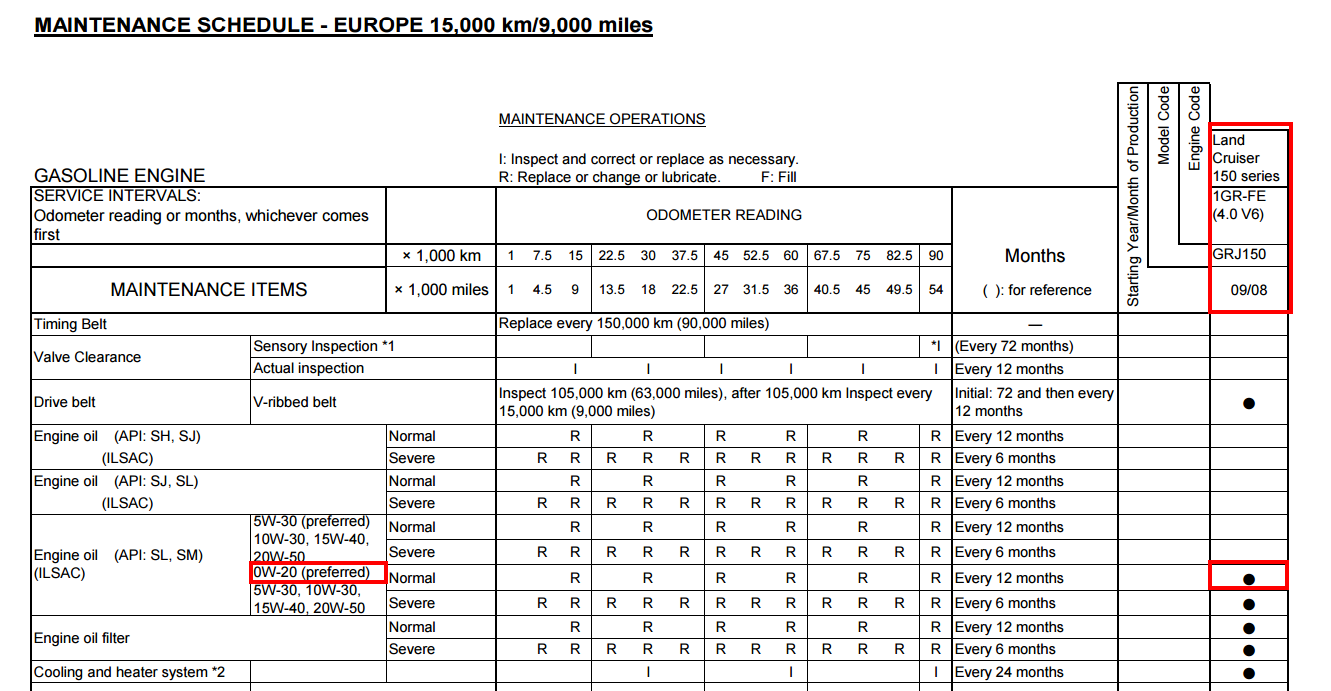The width and height of the screenshot is (1331, 691).
Task: Click the "ODOMETER READING" column header
Action: pyautogui.click(x=724, y=215)
